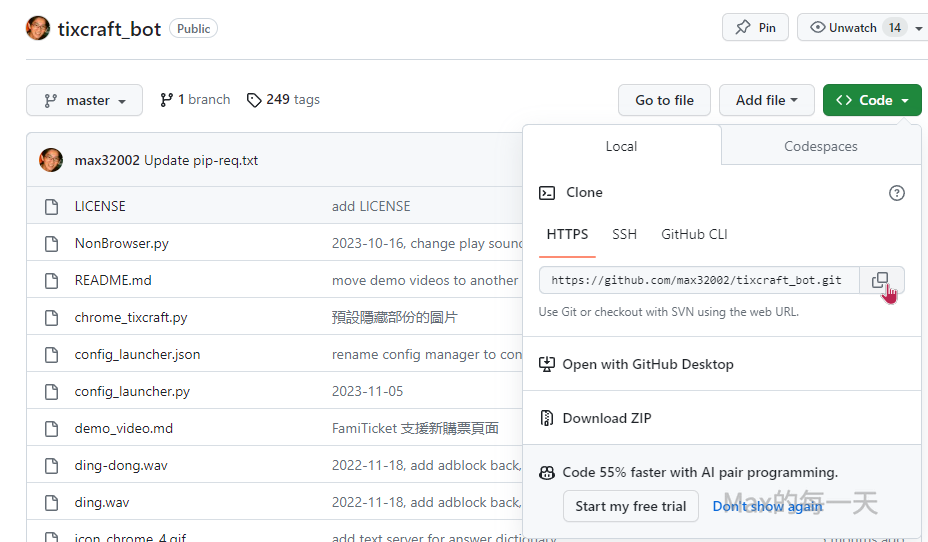View the 1 branch list
Viewport: 928px width, 542px height.
click(x=195, y=100)
